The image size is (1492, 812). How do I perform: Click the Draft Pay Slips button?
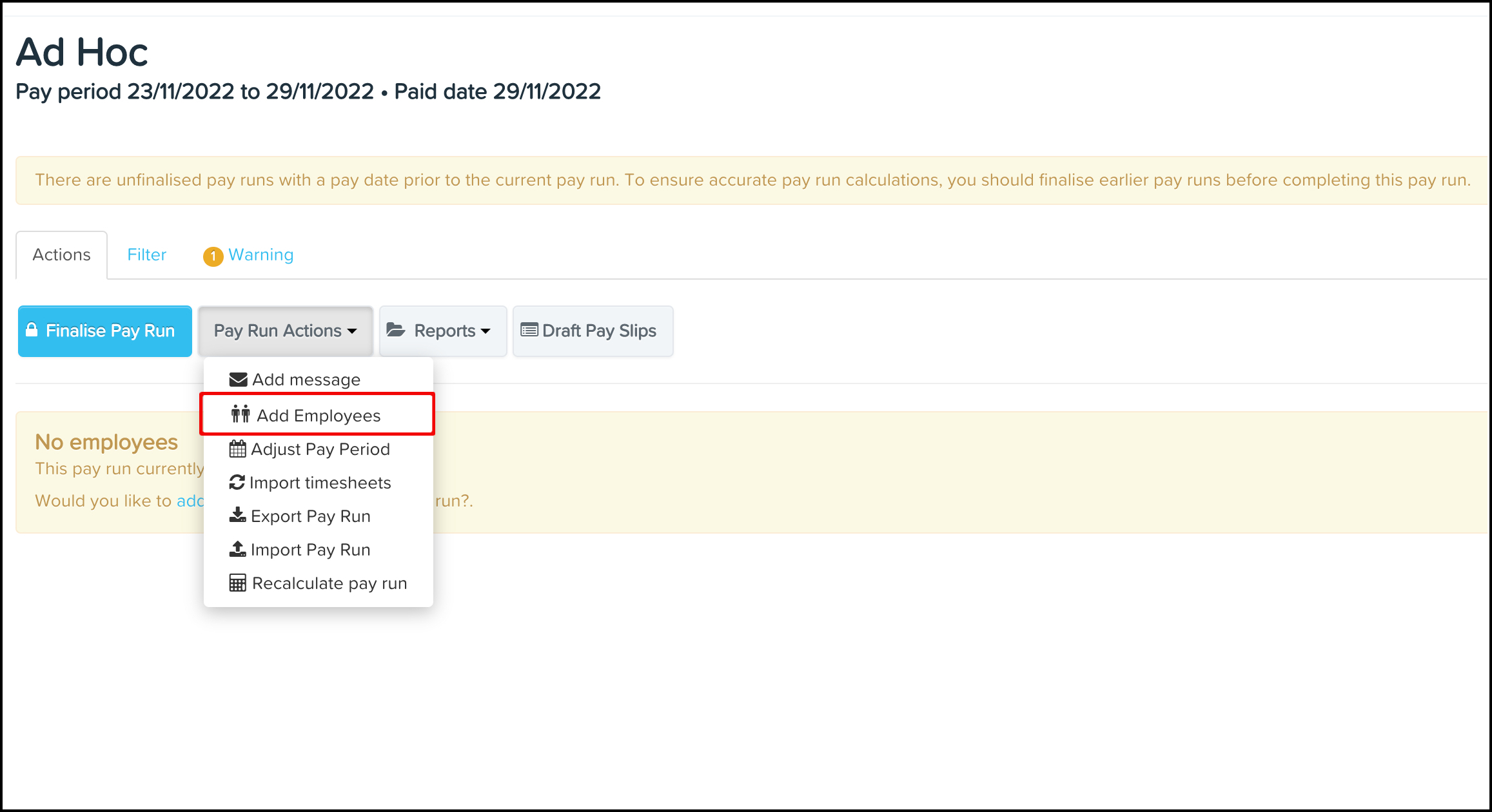(x=591, y=330)
